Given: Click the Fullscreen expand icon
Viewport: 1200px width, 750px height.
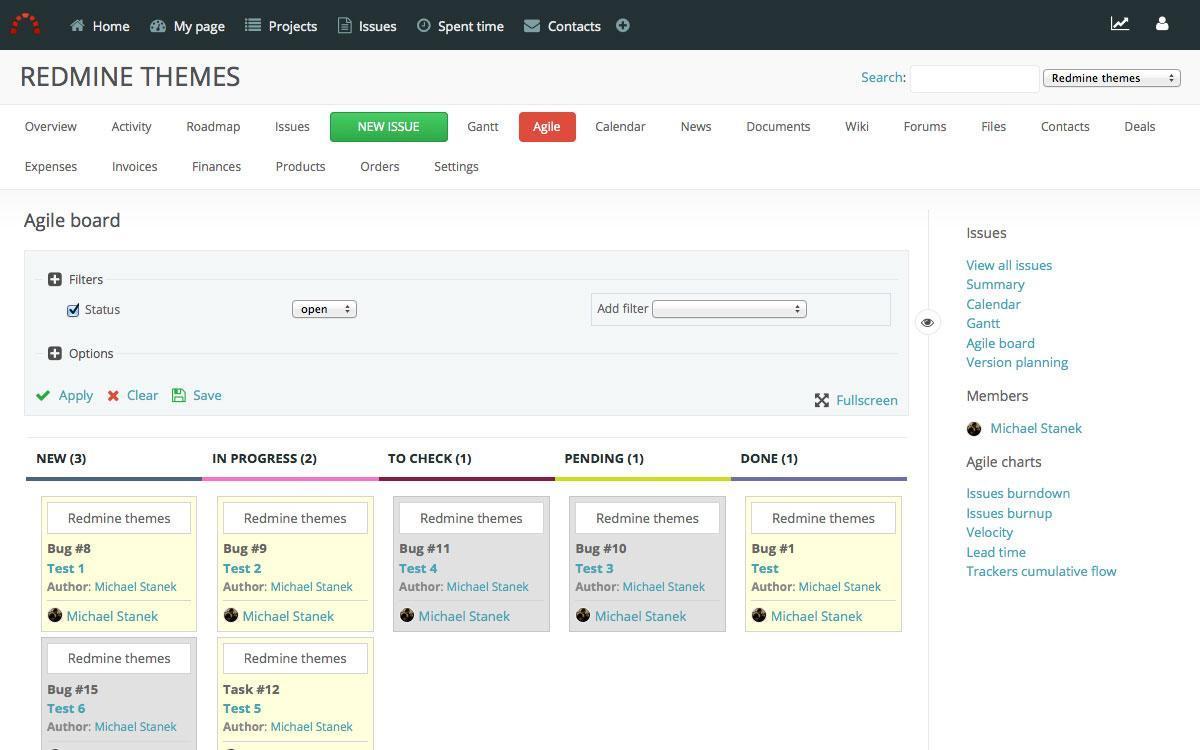Looking at the screenshot, I should [x=822, y=400].
